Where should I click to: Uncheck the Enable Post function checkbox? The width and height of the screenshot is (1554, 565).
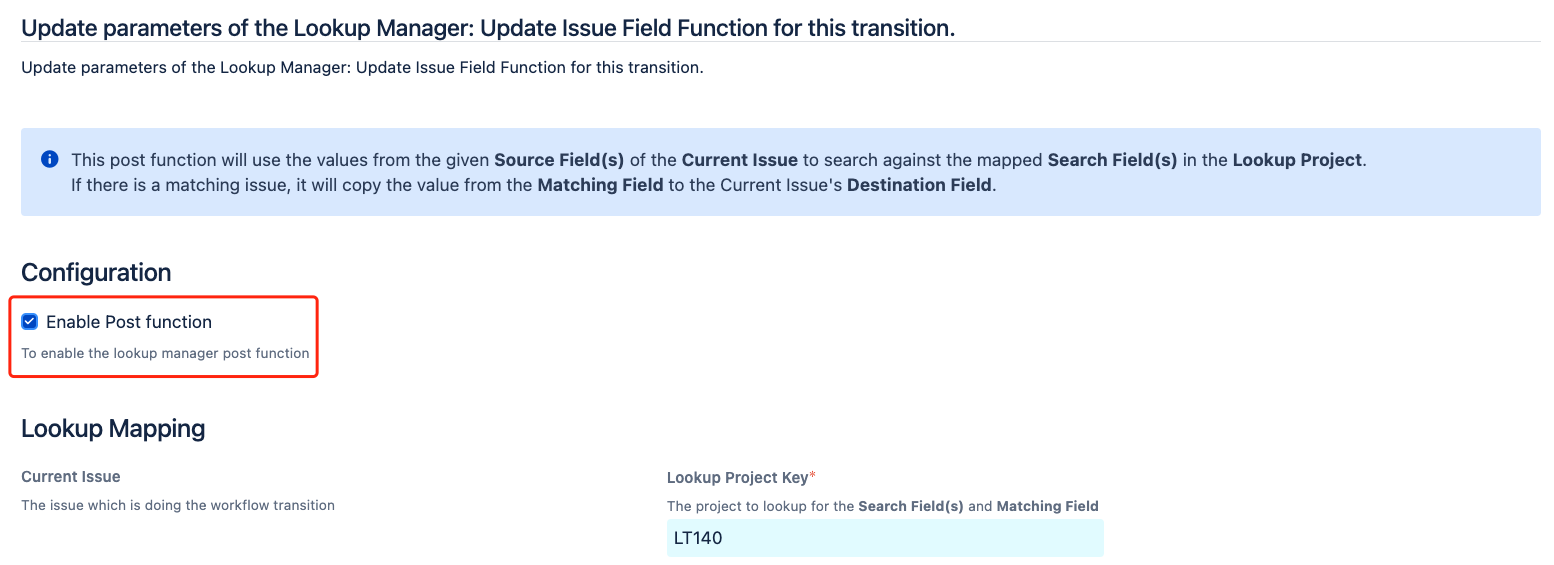(30, 322)
